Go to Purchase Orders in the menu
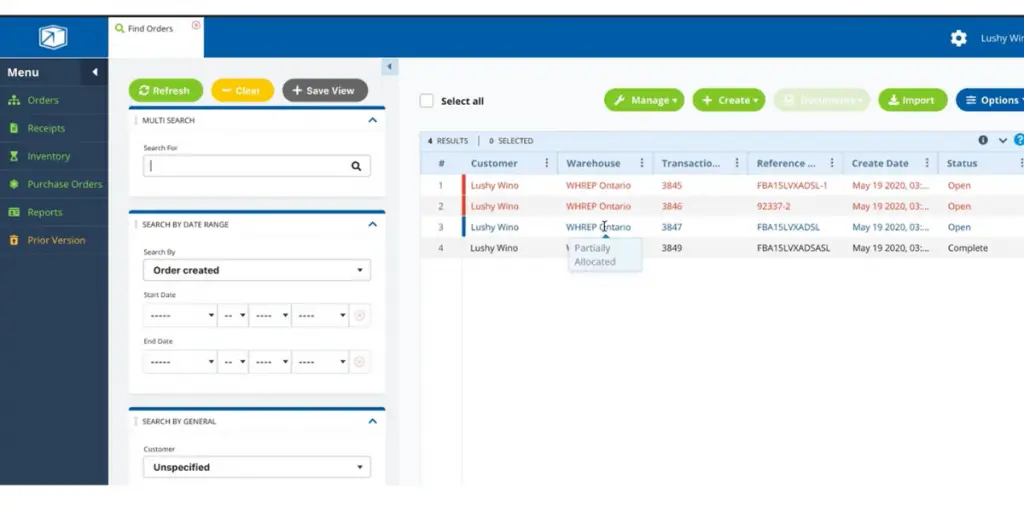This screenshot has height=512, width=1024. pyautogui.click(x=64, y=184)
